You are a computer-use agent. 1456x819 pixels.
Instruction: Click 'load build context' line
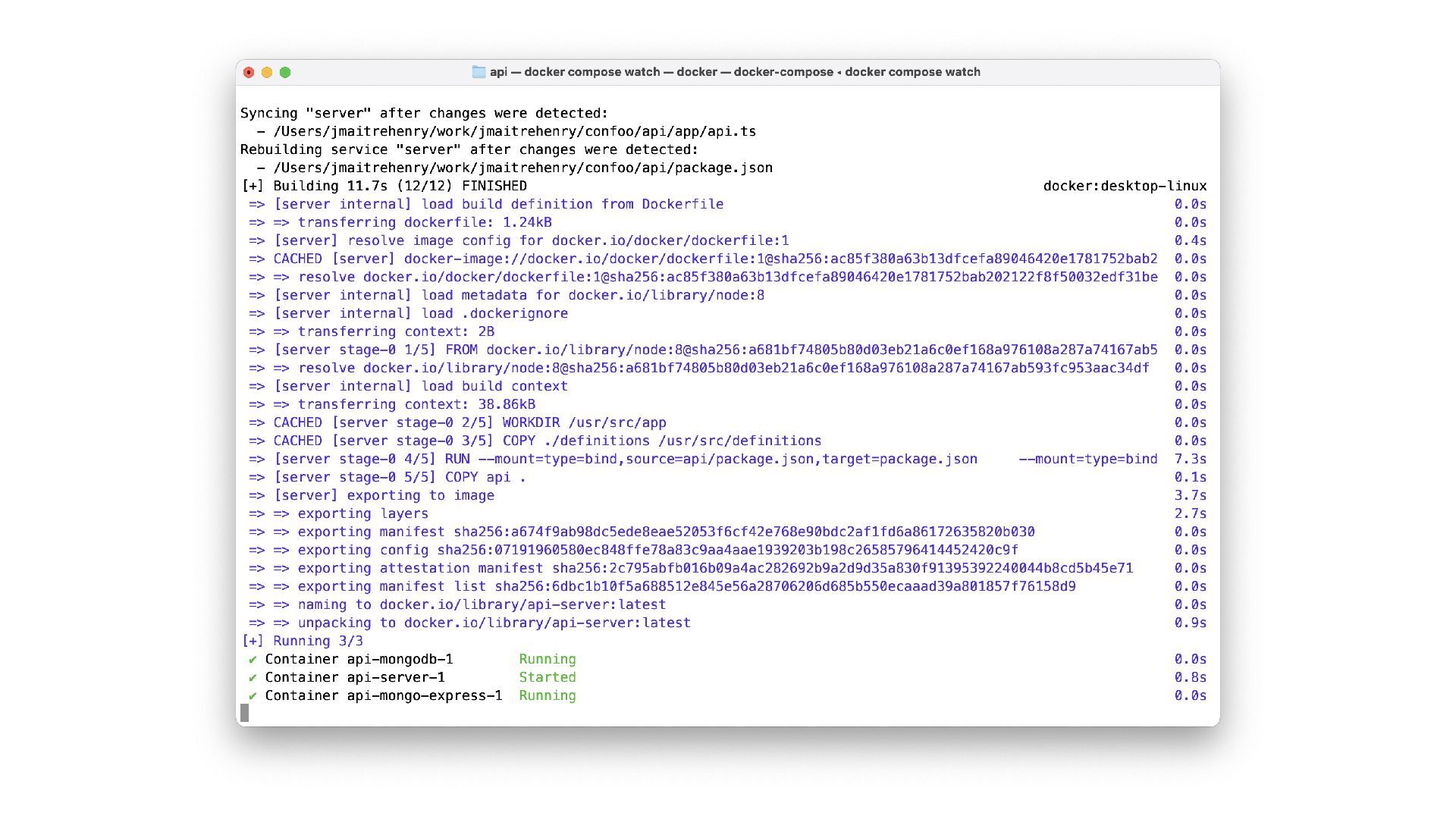tap(408, 386)
